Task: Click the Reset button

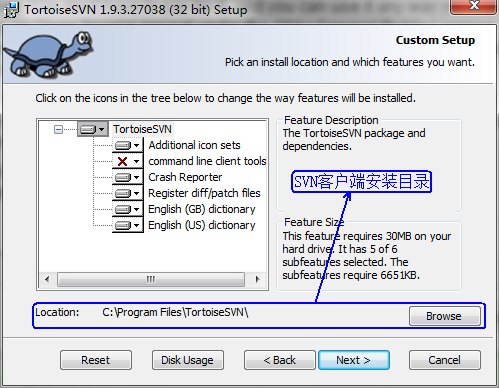Action: click(96, 360)
